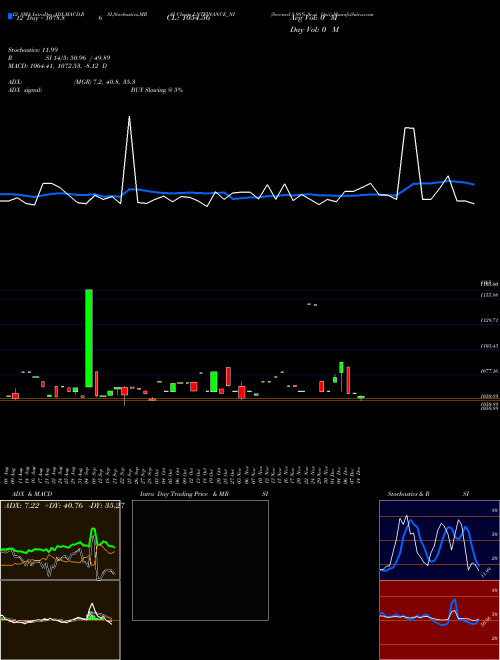The image size is (500, 660).
Task: Click the 1103.43 price axis label
Action: 489,346
